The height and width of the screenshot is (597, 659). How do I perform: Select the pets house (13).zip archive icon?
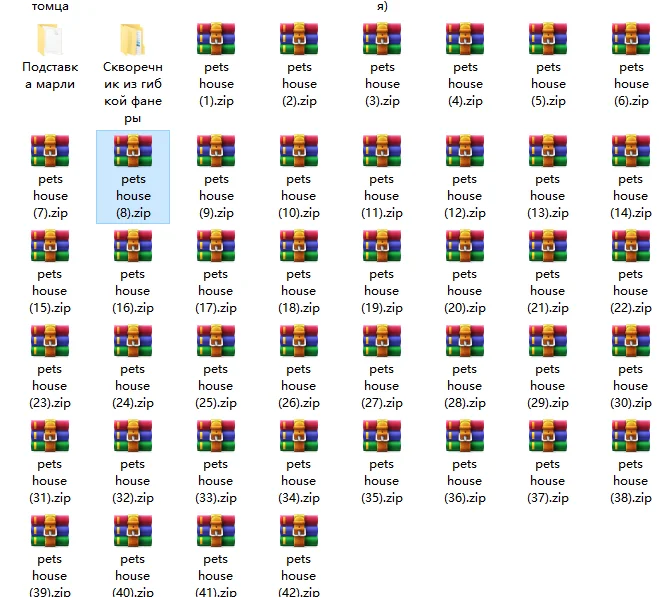click(548, 151)
